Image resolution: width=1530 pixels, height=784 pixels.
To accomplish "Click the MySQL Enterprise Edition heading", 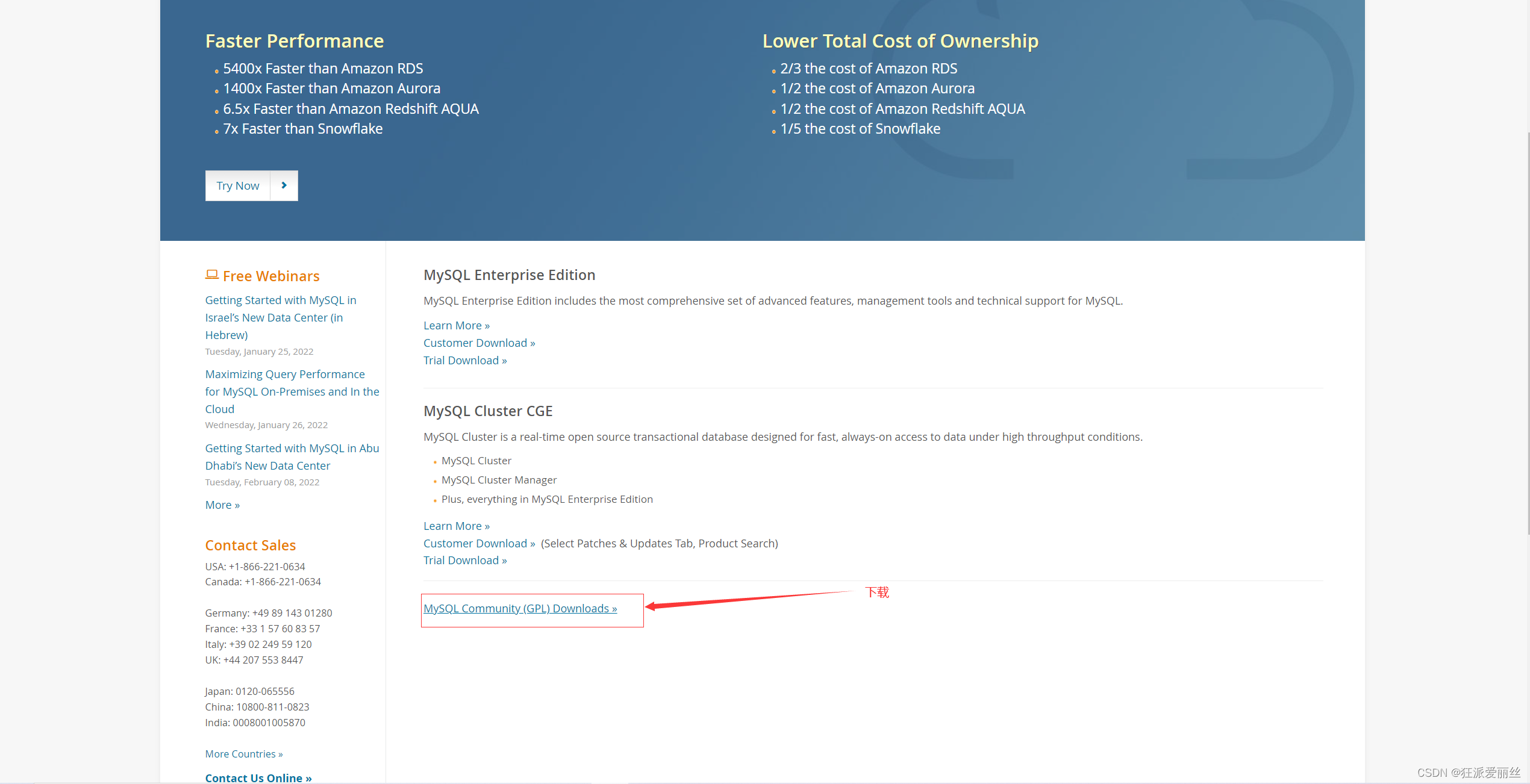I will [x=509, y=275].
